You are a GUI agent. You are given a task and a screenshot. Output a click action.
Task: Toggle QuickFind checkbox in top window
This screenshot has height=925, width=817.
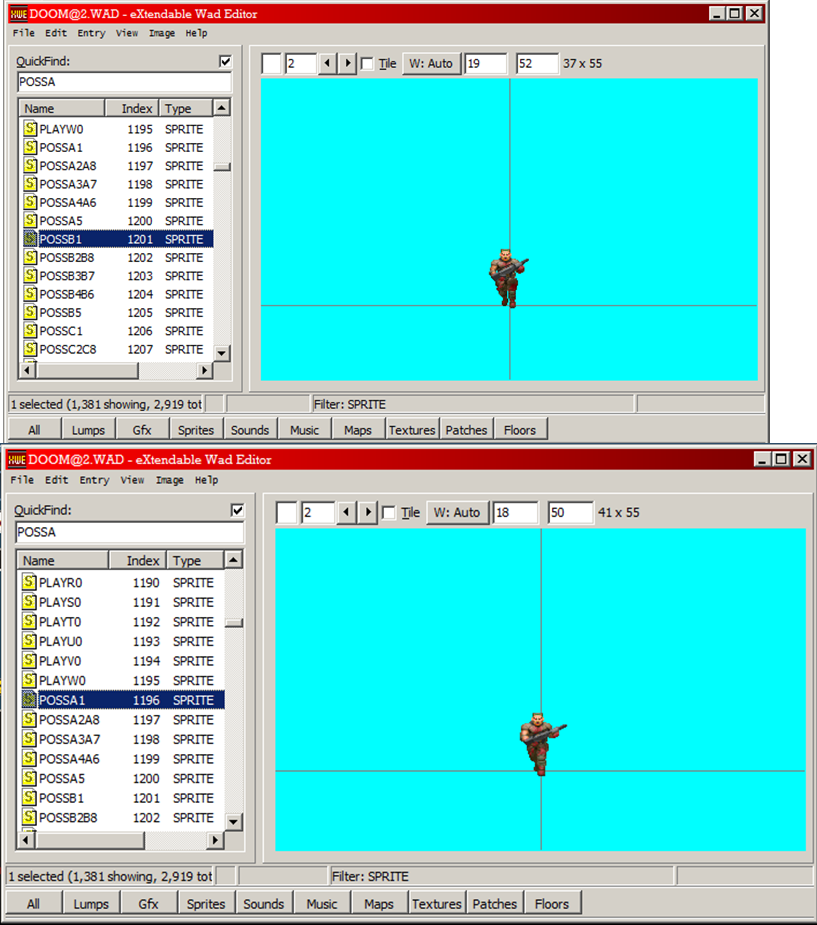pyautogui.click(x=225, y=61)
